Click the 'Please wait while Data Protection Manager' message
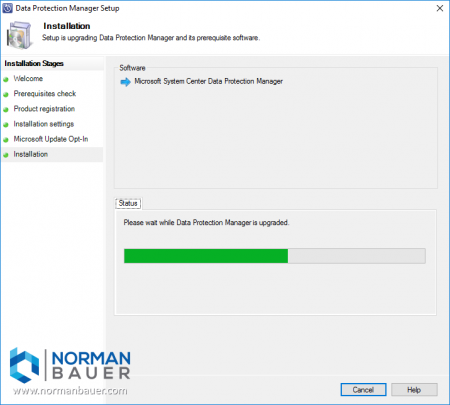450x405 pixels. coord(206,223)
